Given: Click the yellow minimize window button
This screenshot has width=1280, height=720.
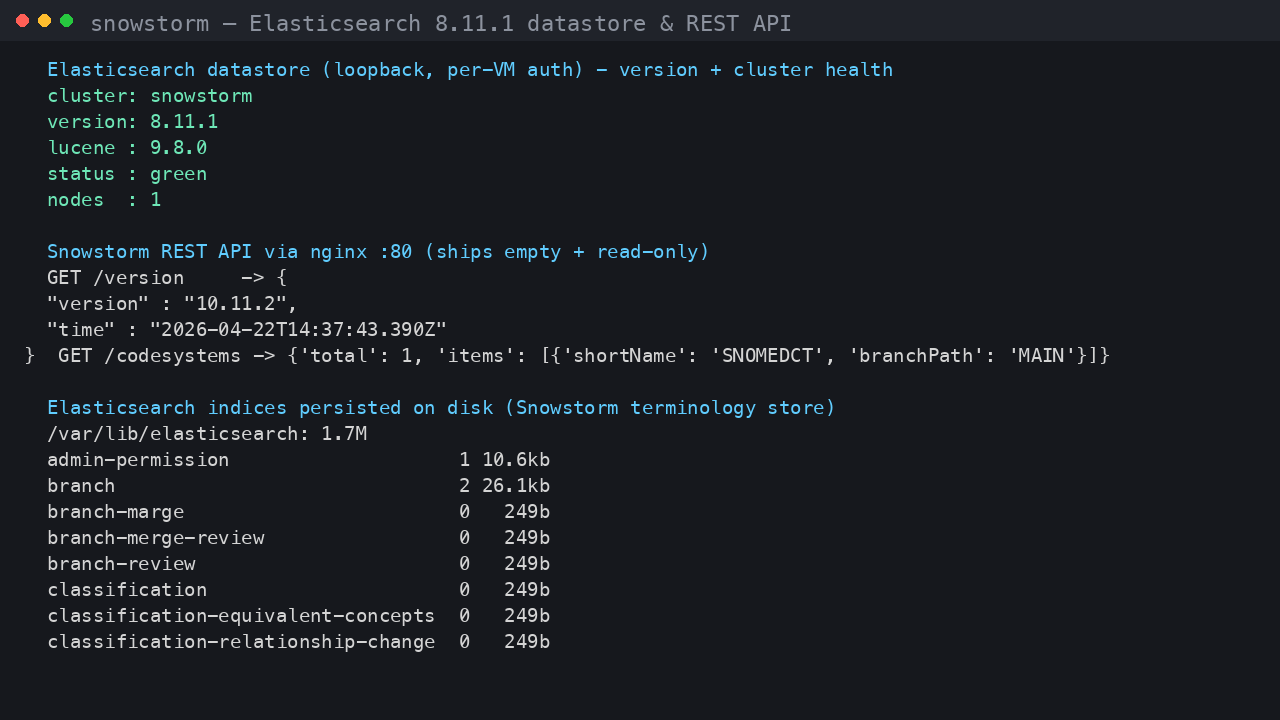Looking at the screenshot, I should pyautogui.click(x=45, y=21).
